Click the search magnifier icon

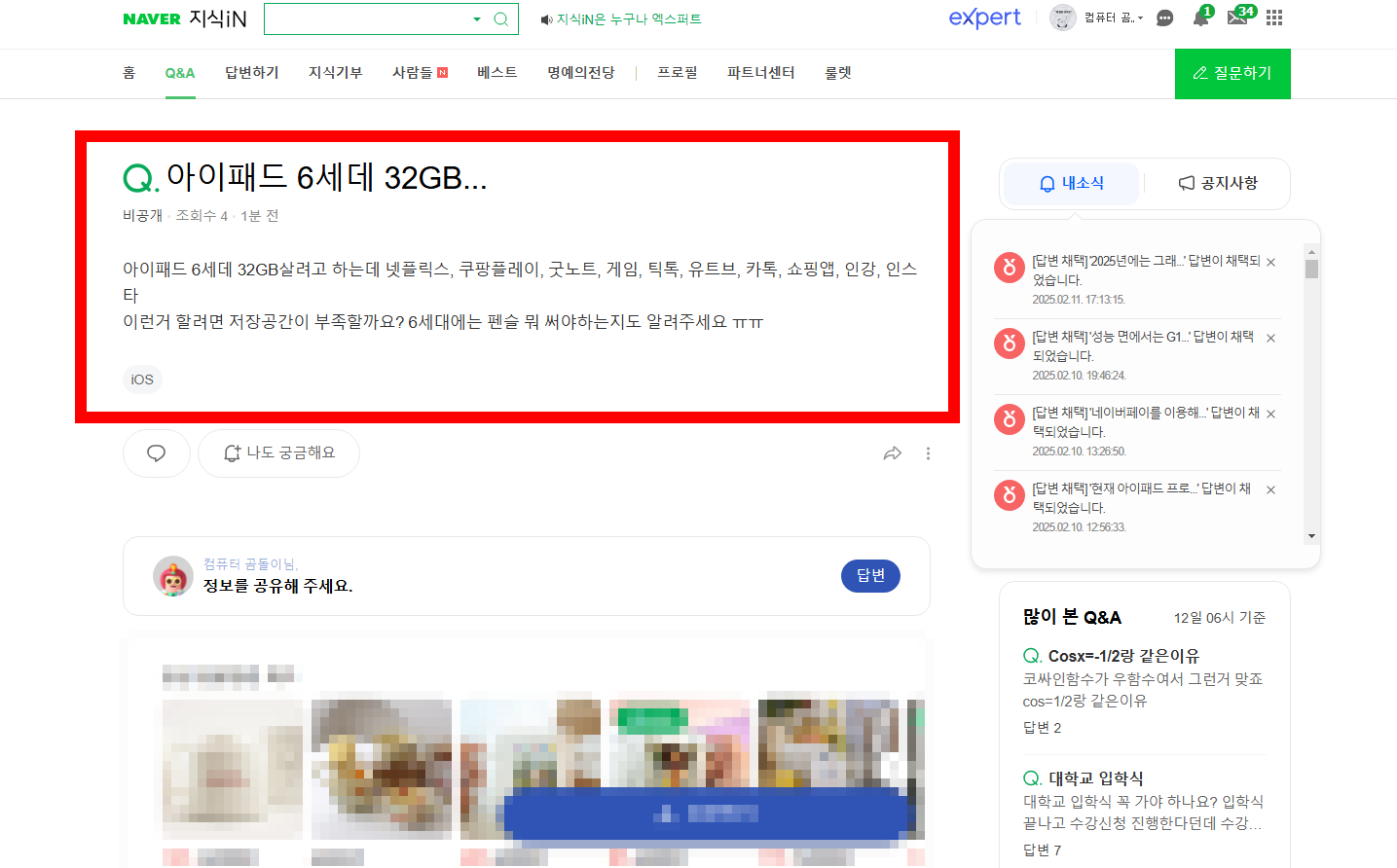tap(501, 18)
